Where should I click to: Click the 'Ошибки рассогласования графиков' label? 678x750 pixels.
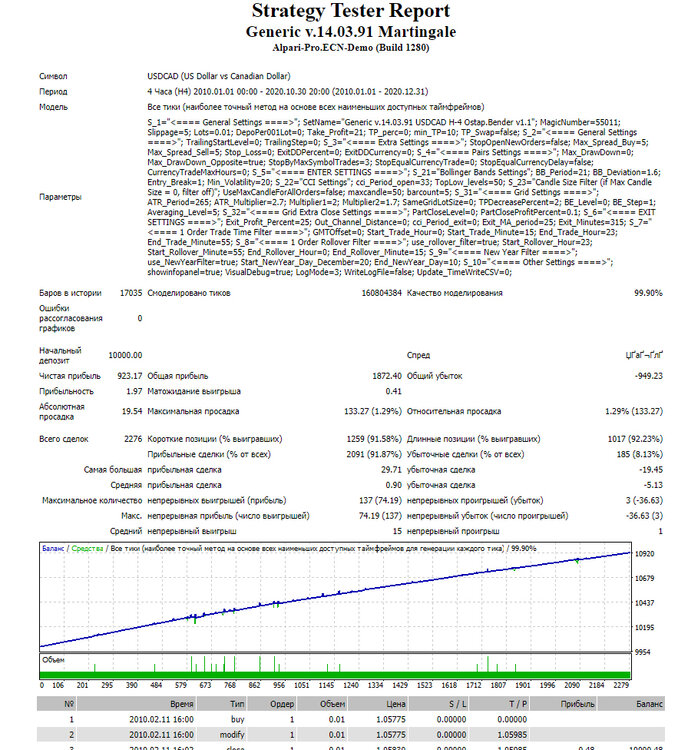[x=71, y=318]
